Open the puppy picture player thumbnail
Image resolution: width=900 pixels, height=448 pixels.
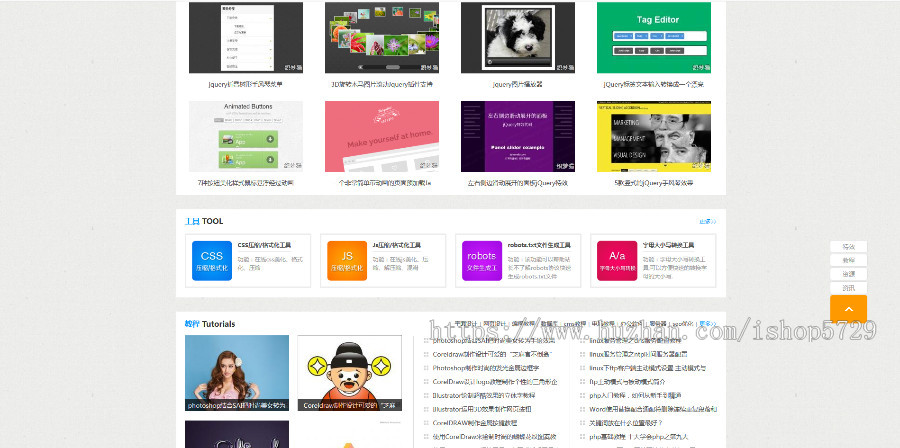pyautogui.click(x=518, y=38)
